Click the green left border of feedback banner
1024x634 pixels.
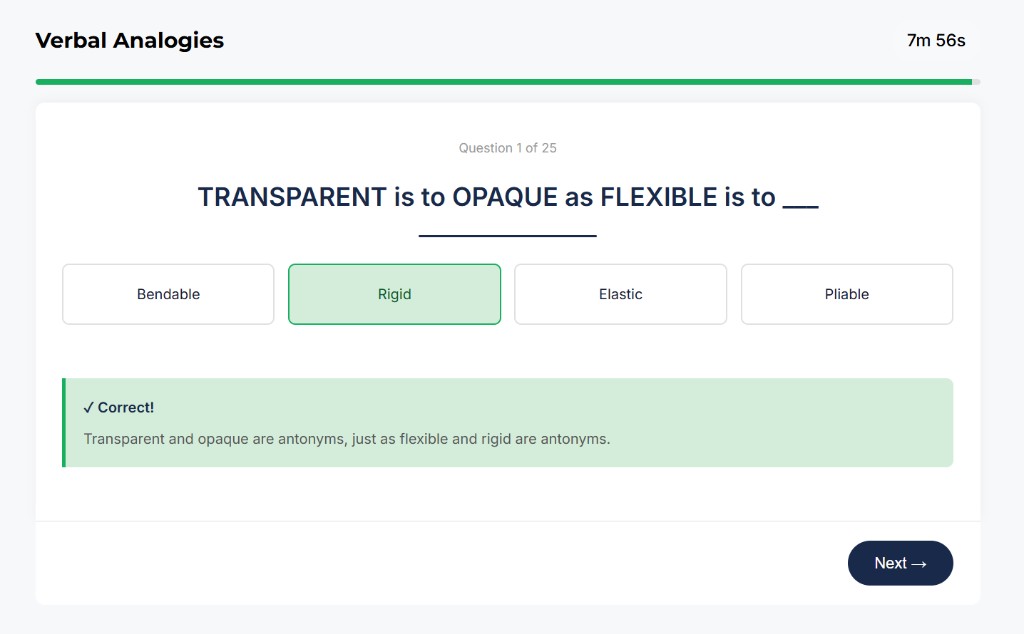coord(64,422)
